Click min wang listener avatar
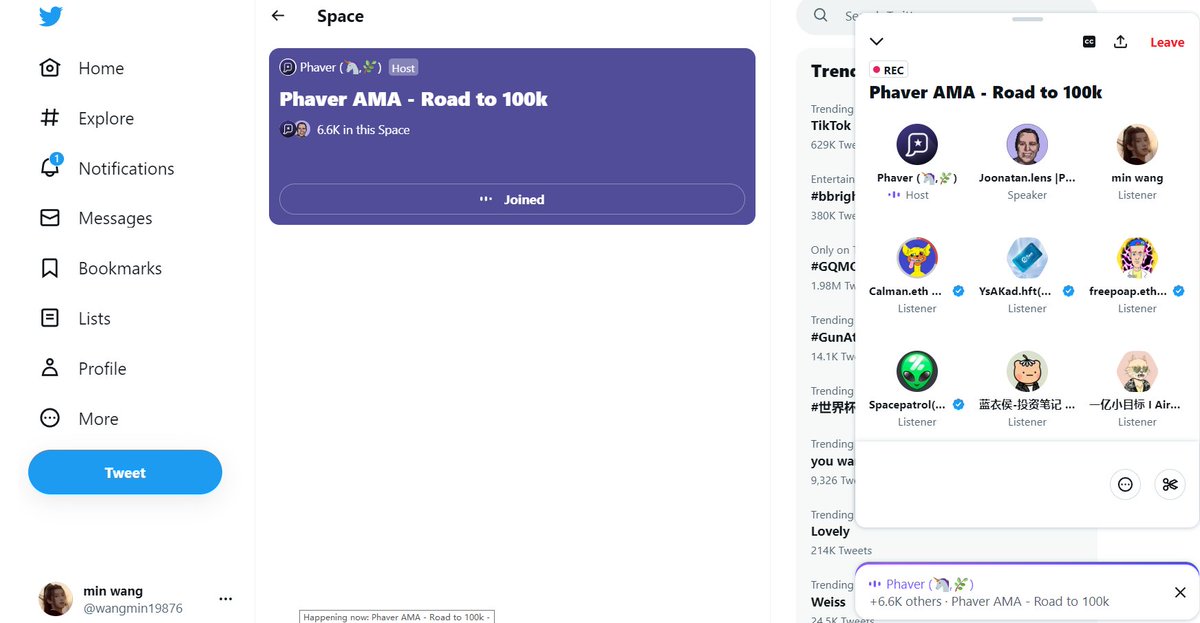Viewport: 1200px width, 623px height. click(1137, 145)
